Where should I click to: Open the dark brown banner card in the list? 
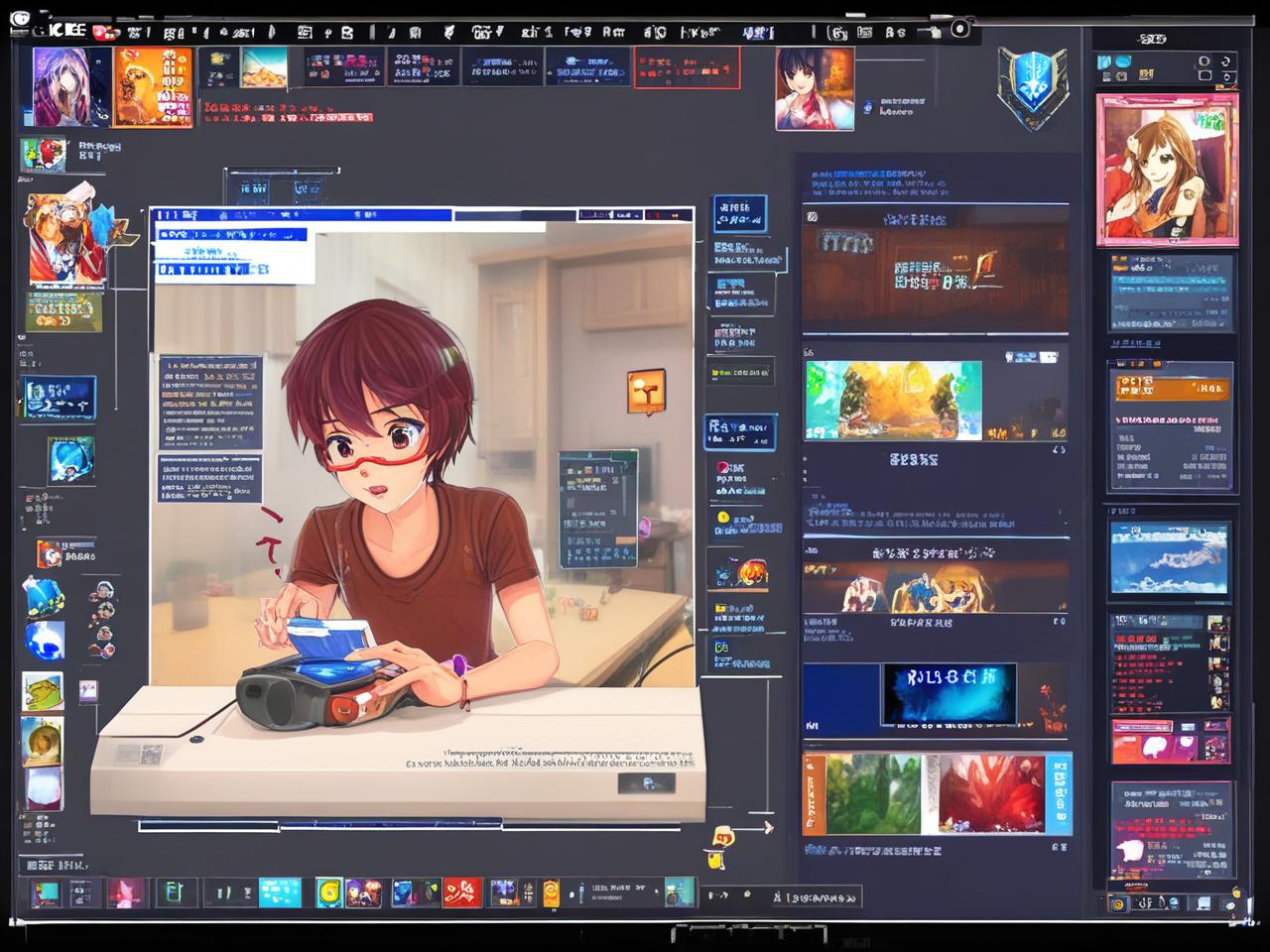[x=936, y=269]
